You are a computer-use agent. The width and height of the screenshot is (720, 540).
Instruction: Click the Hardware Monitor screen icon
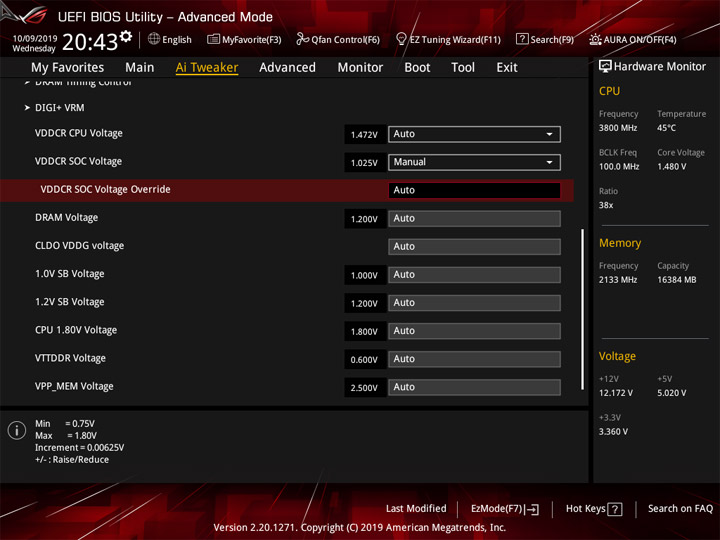[x=605, y=66]
